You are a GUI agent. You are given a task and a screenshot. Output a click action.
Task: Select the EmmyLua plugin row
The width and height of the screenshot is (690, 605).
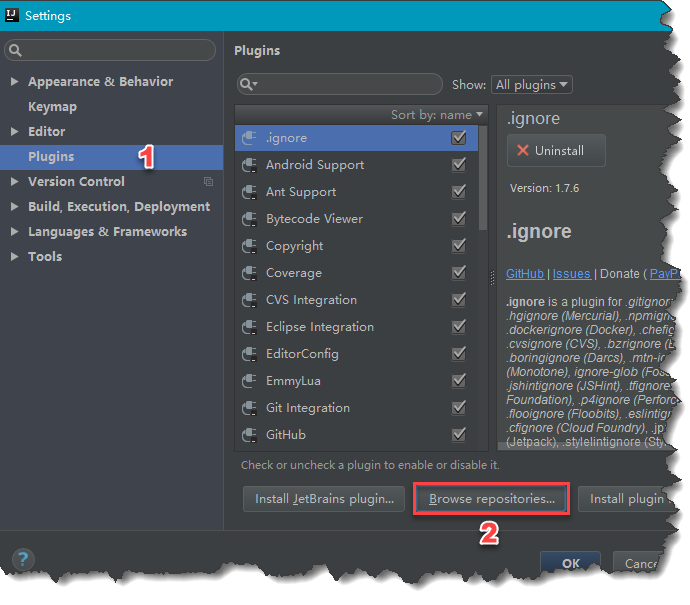(356, 381)
